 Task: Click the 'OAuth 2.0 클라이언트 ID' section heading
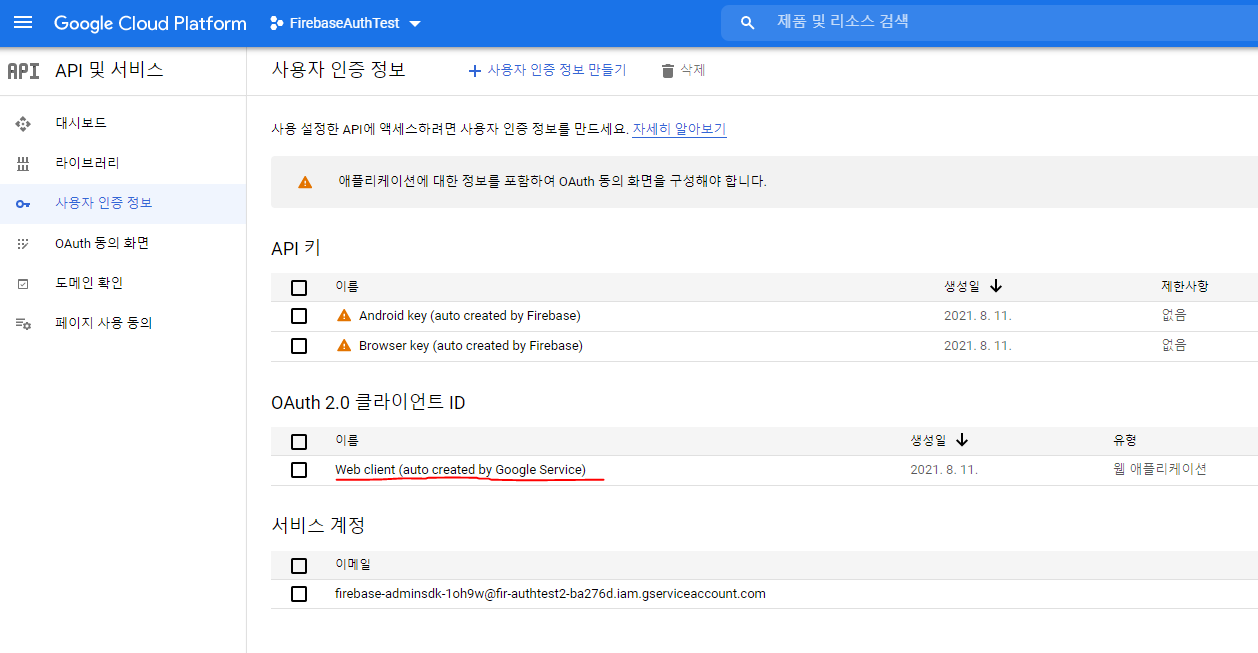point(368,402)
